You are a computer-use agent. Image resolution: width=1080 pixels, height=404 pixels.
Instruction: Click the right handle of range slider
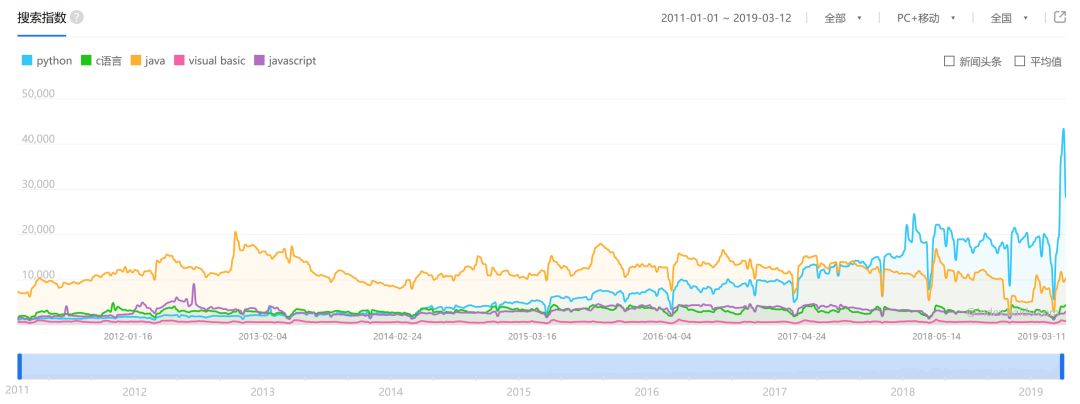click(1062, 366)
